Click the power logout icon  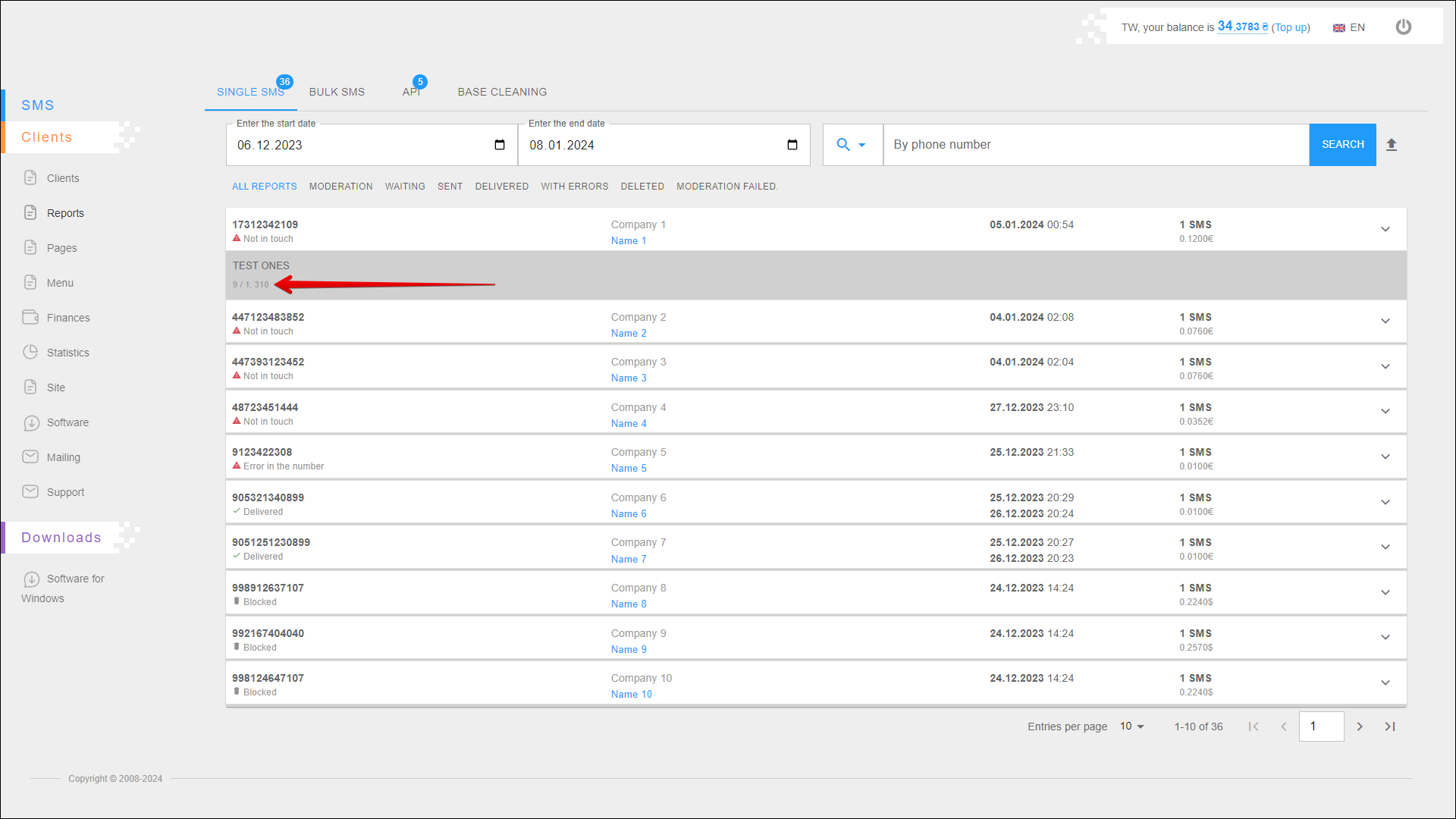point(1403,27)
